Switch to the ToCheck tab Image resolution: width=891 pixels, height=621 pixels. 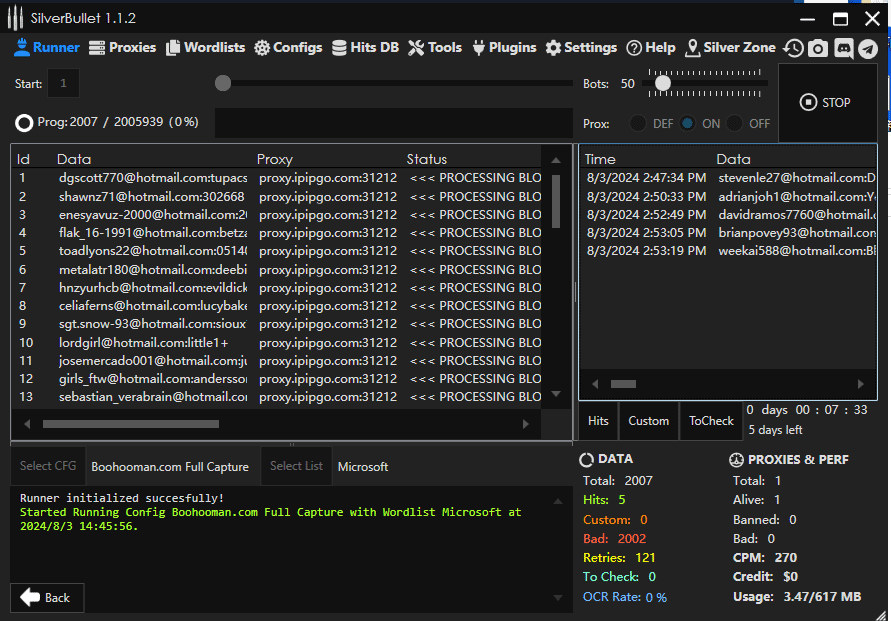coord(711,421)
